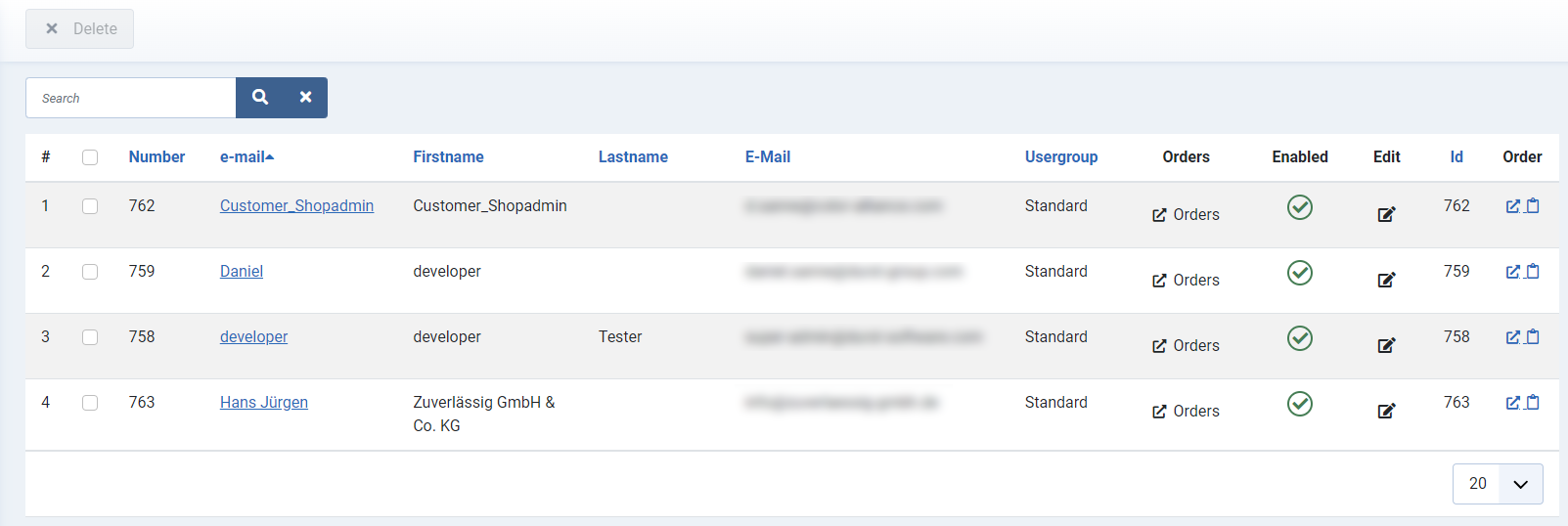Click the magnifier search button

coord(260,98)
